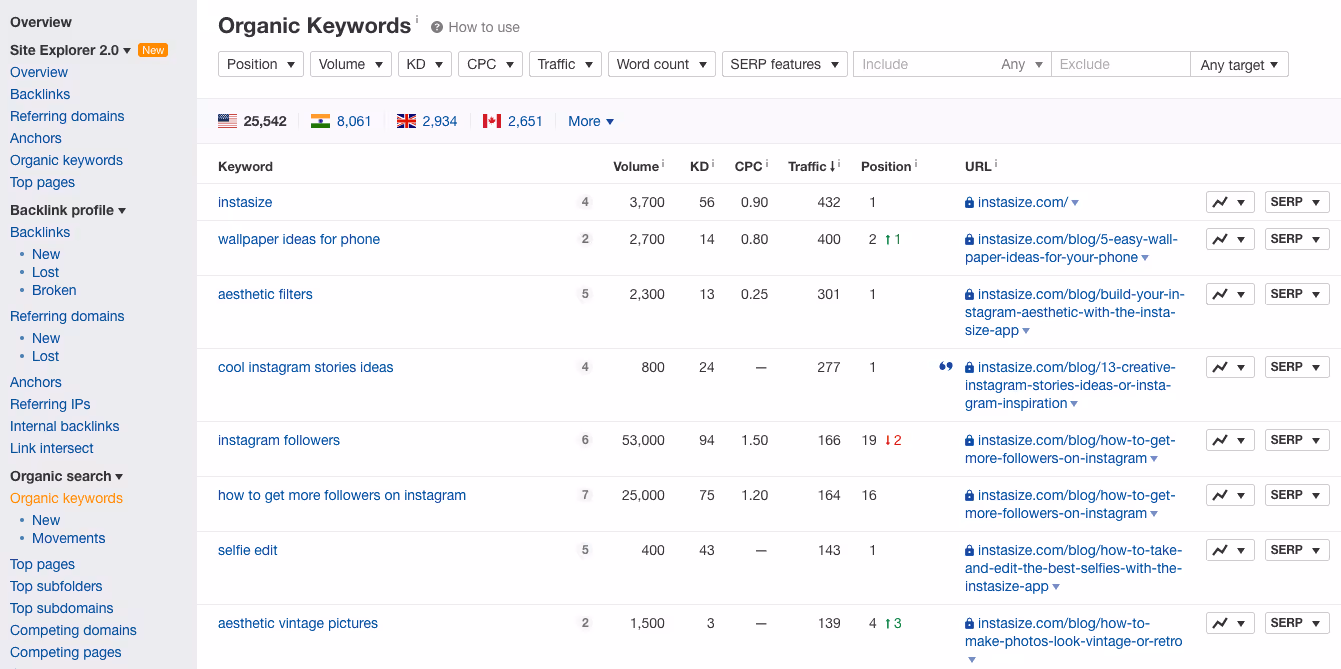This screenshot has height=669, width=1341.
Task: Open the chart icon for instasize row
Action: click(x=1230, y=202)
